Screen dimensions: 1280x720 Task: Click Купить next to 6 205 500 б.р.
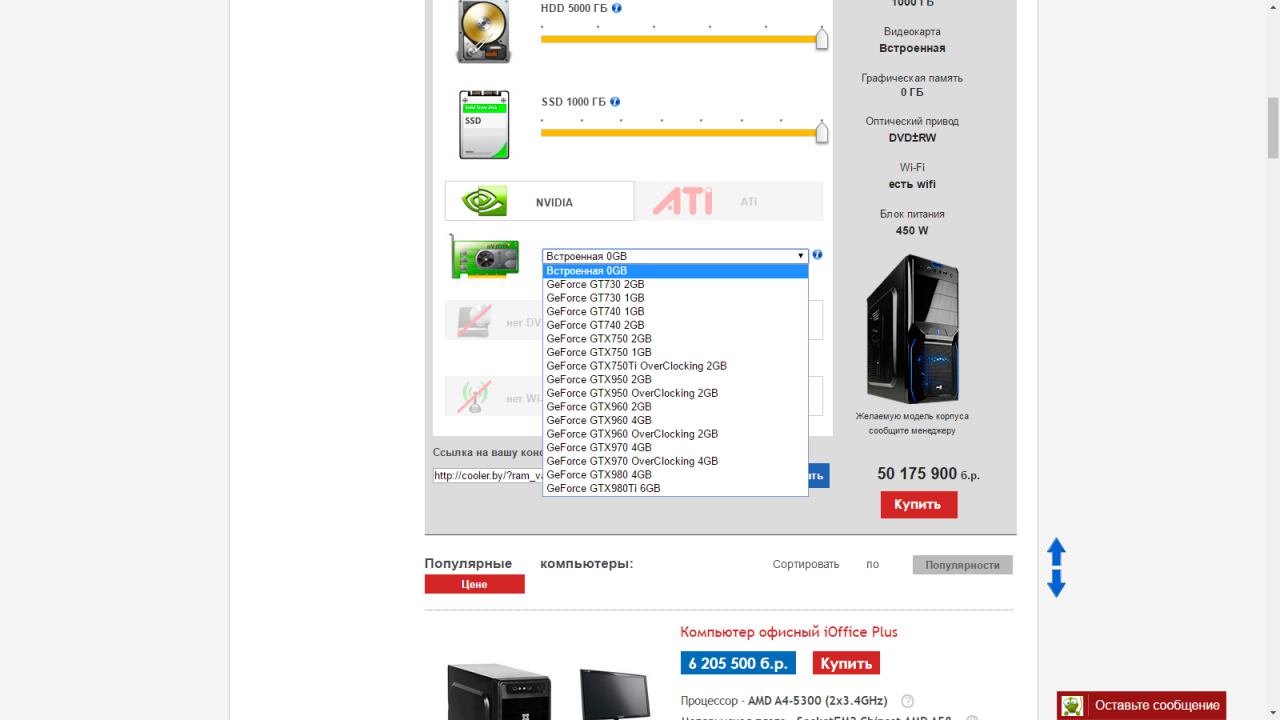tap(846, 663)
